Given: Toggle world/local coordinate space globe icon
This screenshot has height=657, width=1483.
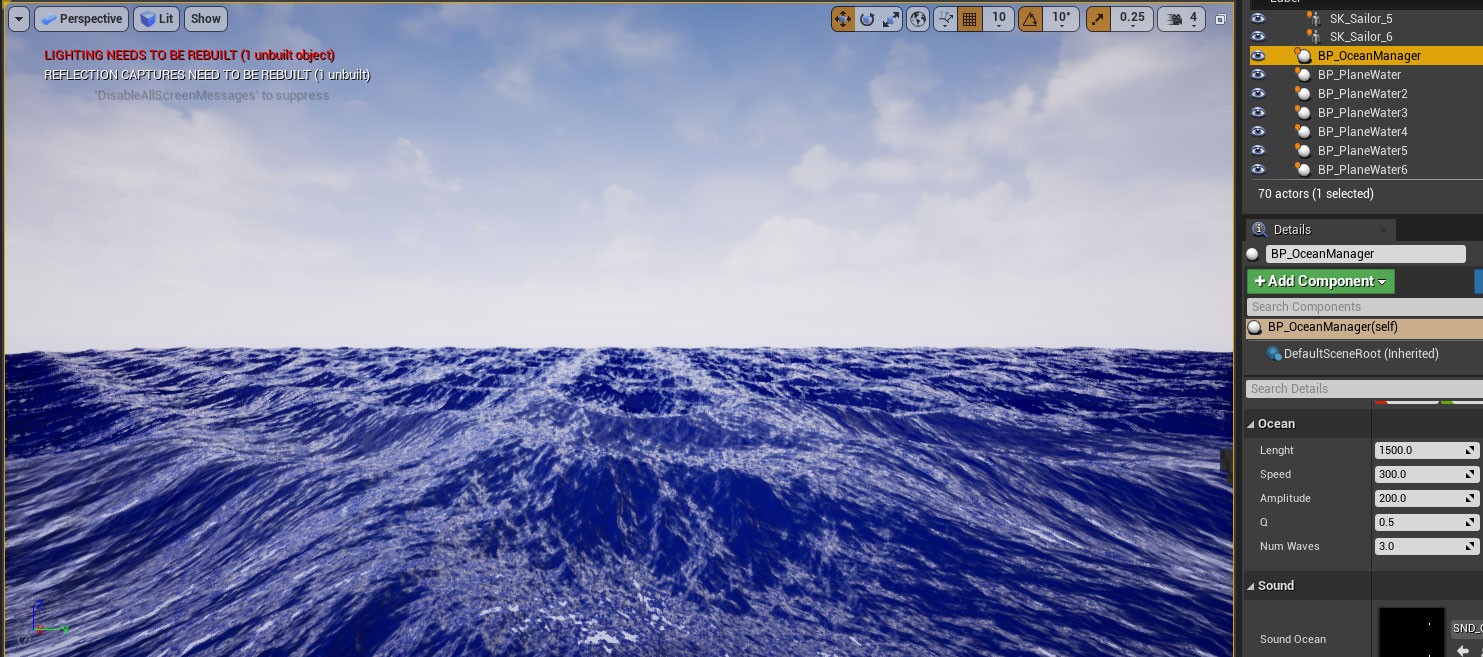Looking at the screenshot, I should 918,19.
